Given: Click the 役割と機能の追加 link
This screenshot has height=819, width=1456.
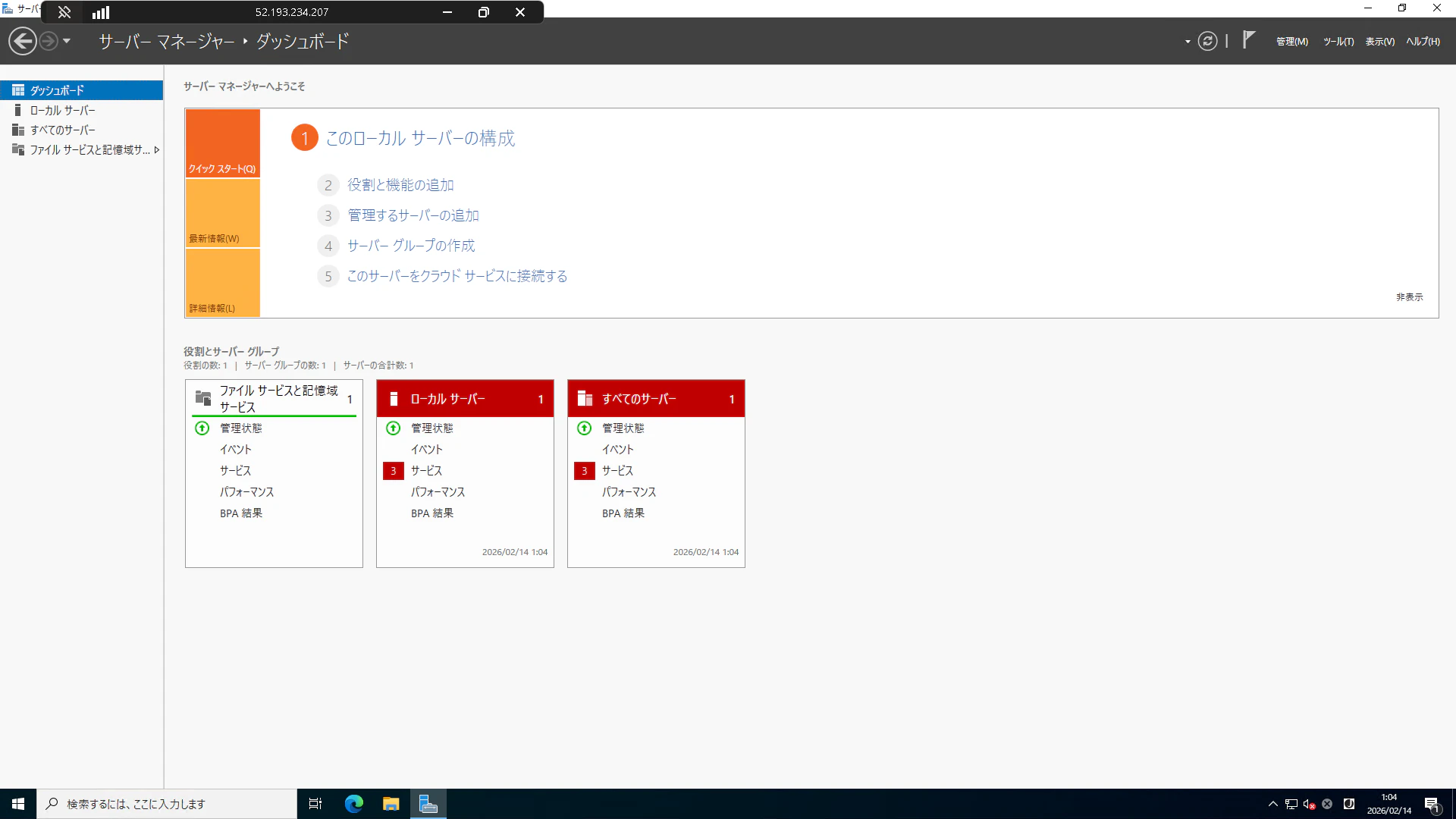Looking at the screenshot, I should [400, 185].
